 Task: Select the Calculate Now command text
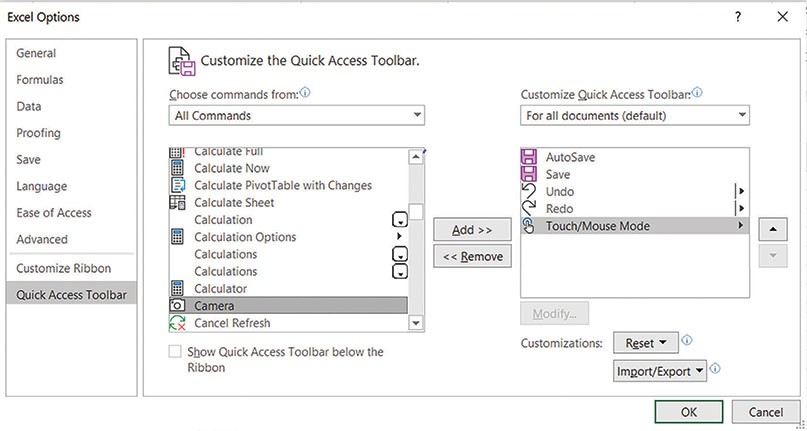232,168
